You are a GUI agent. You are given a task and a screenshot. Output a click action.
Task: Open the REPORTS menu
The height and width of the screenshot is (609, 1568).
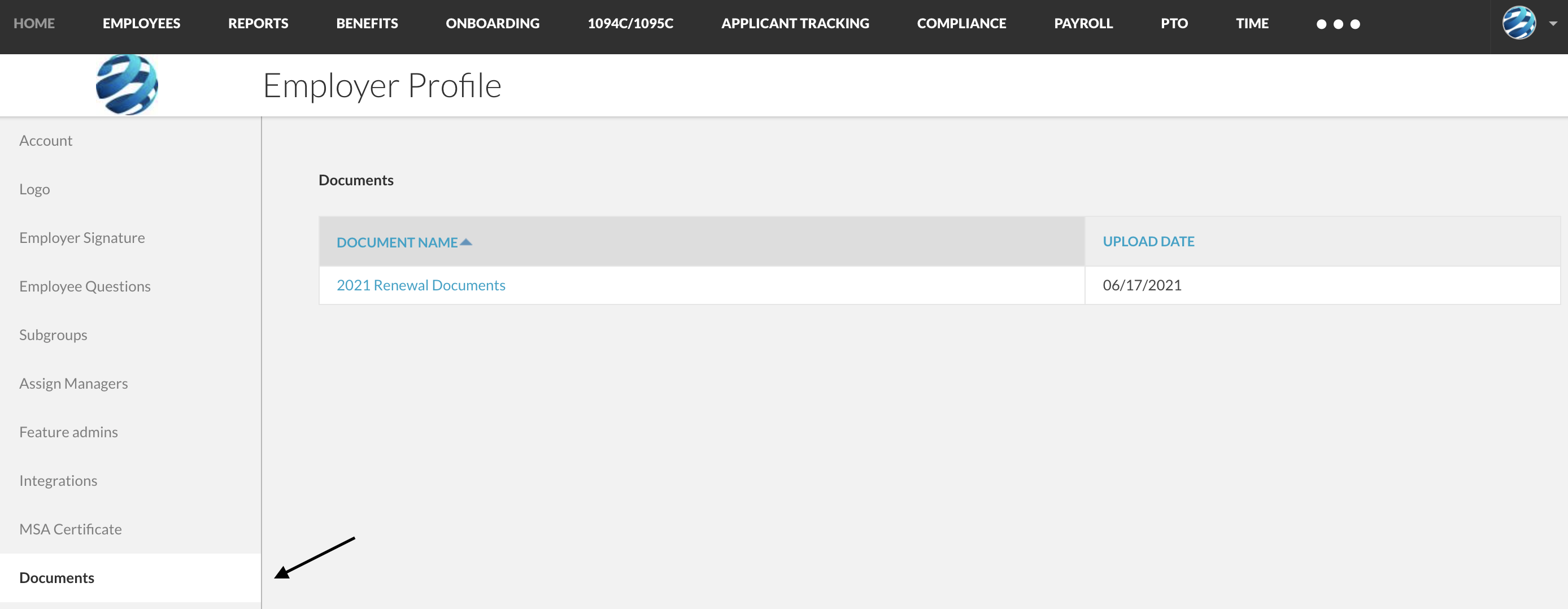point(258,23)
